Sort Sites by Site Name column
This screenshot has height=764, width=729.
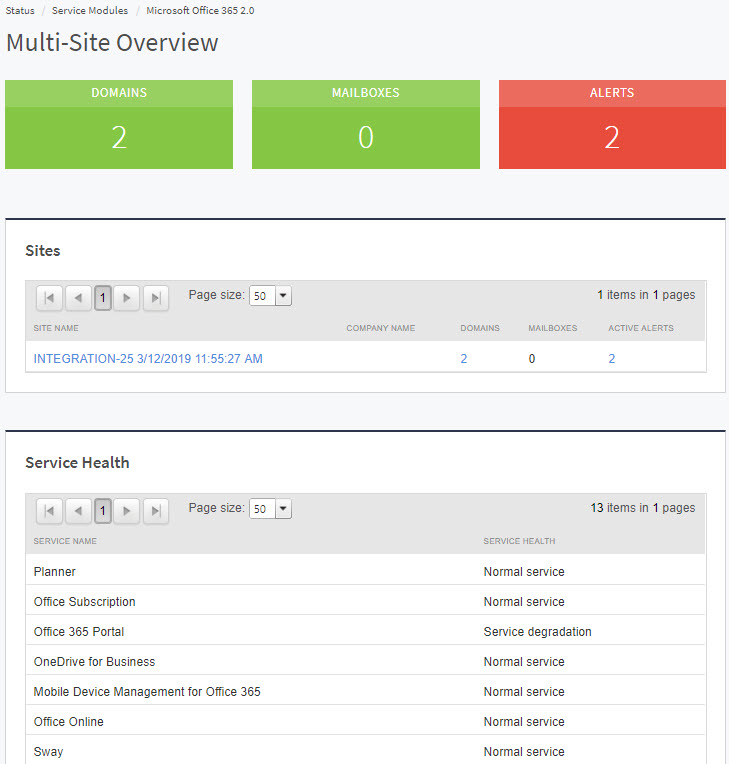click(56, 328)
